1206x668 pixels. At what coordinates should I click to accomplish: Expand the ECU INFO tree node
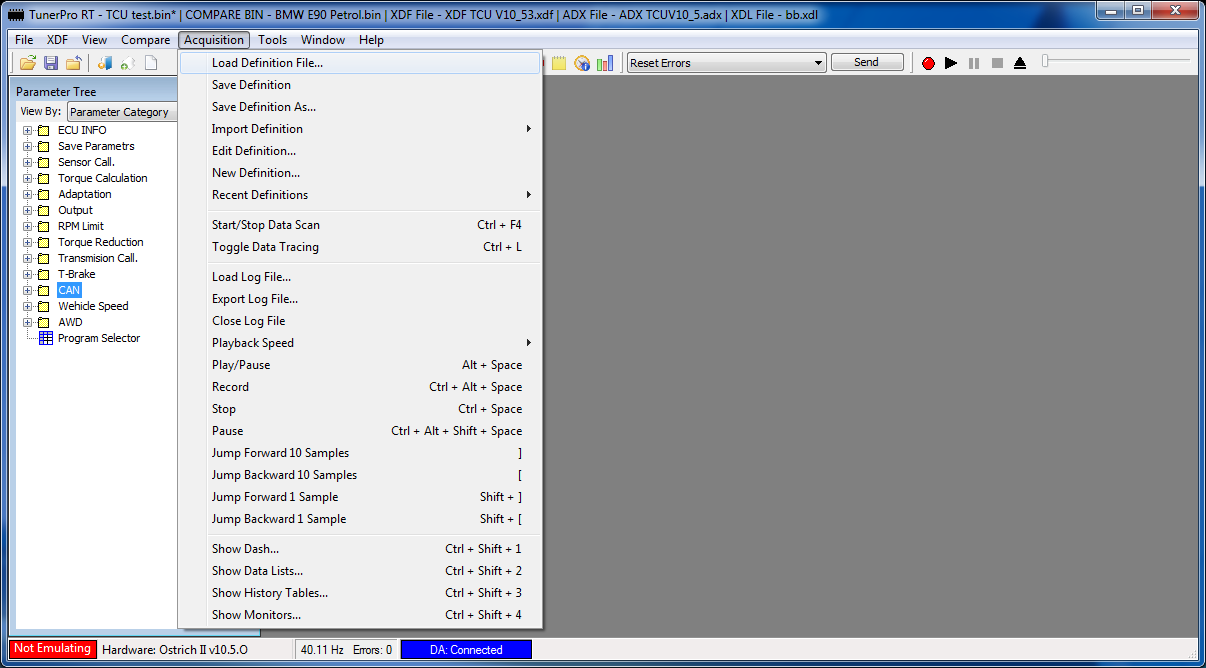point(28,130)
